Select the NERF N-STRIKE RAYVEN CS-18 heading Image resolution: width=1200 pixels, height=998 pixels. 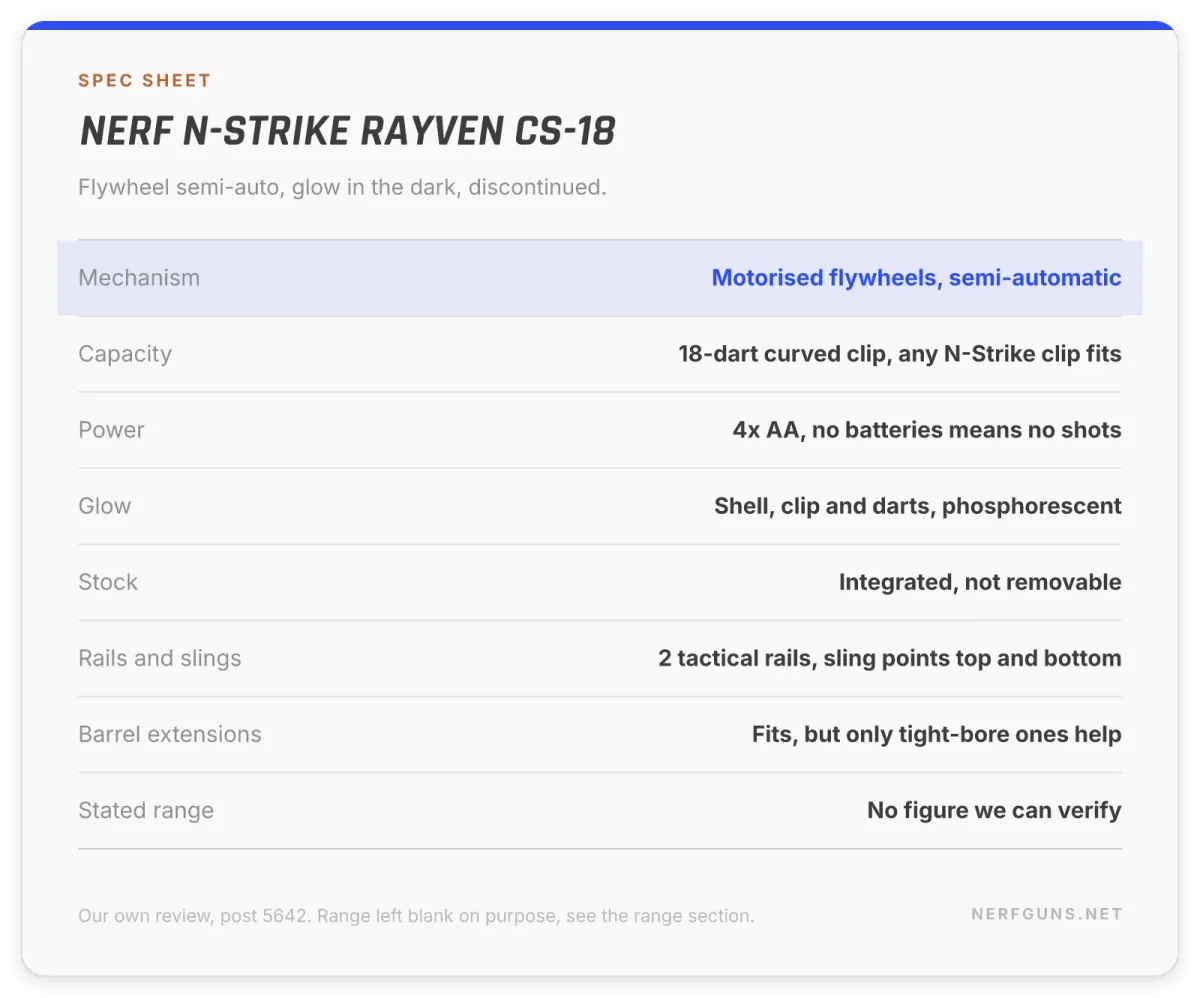pyautogui.click(x=347, y=131)
